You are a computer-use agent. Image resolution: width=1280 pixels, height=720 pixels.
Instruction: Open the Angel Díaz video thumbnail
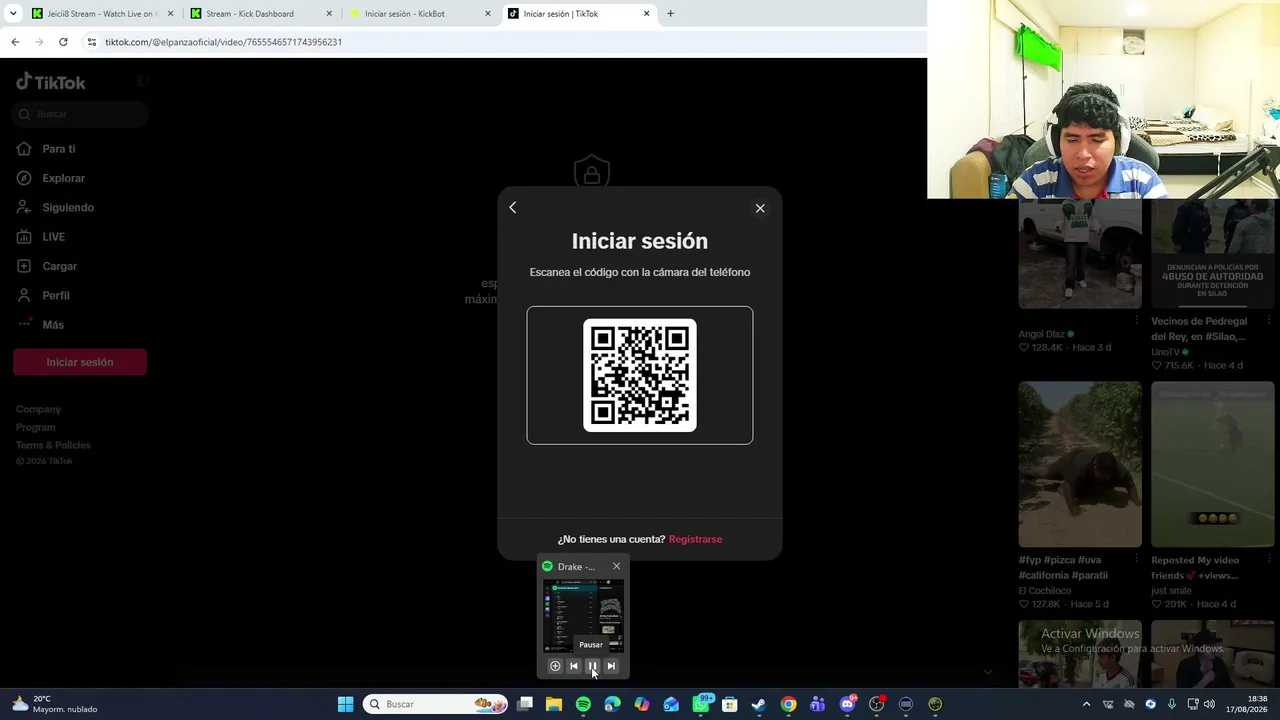tap(1080, 254)
